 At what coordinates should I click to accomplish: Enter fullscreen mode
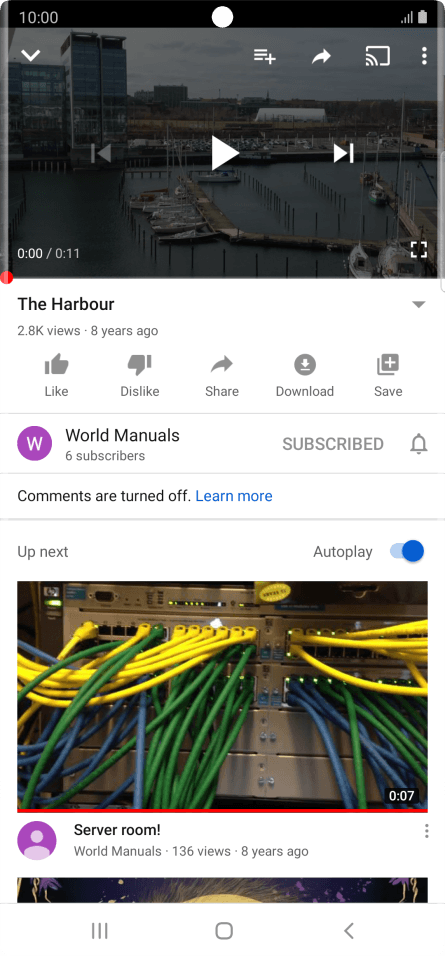point(418,249)
